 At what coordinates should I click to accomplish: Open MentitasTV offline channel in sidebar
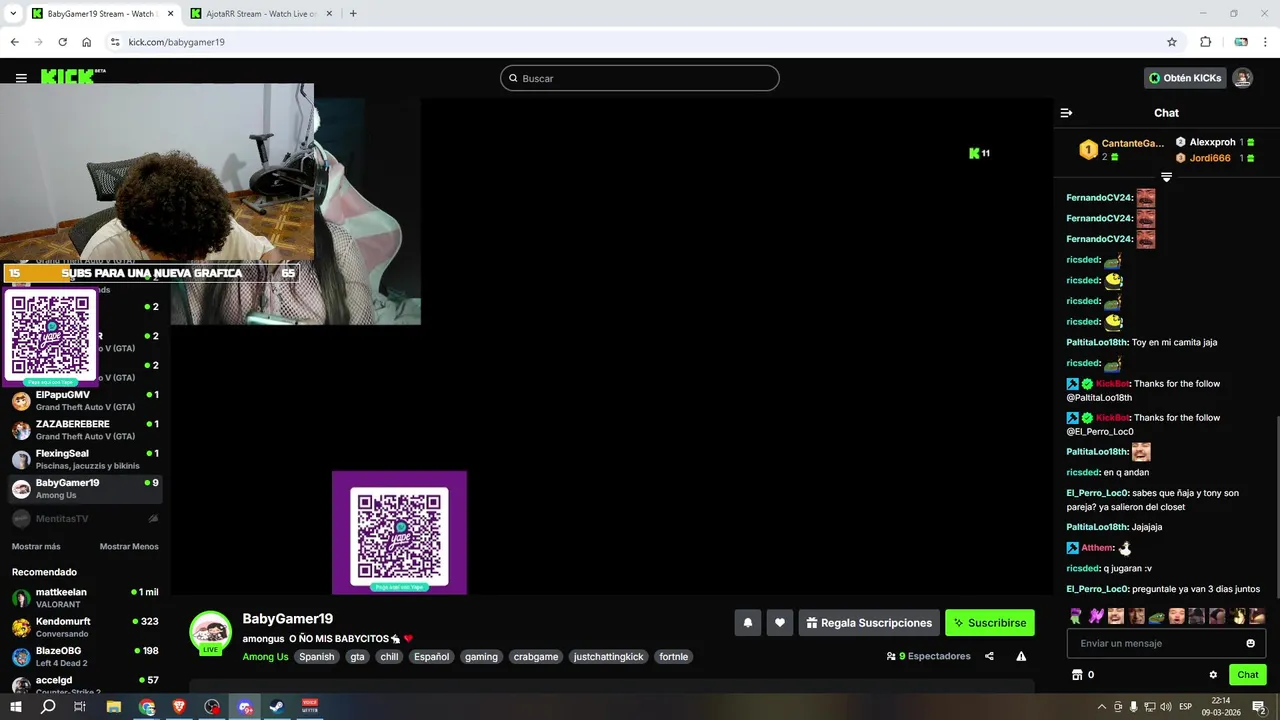[x=85, y=519]
